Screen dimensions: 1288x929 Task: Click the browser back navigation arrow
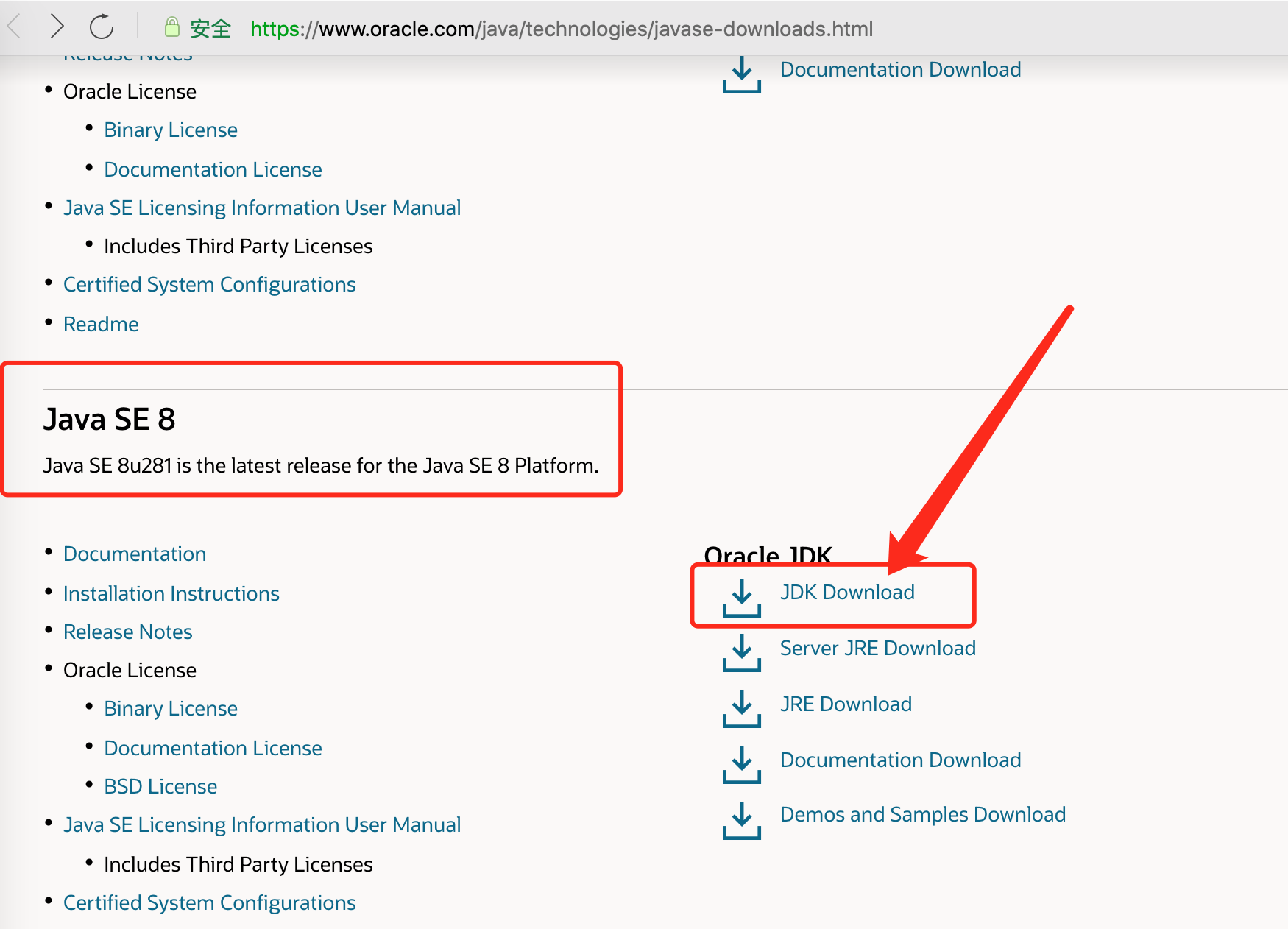[13, 26]
